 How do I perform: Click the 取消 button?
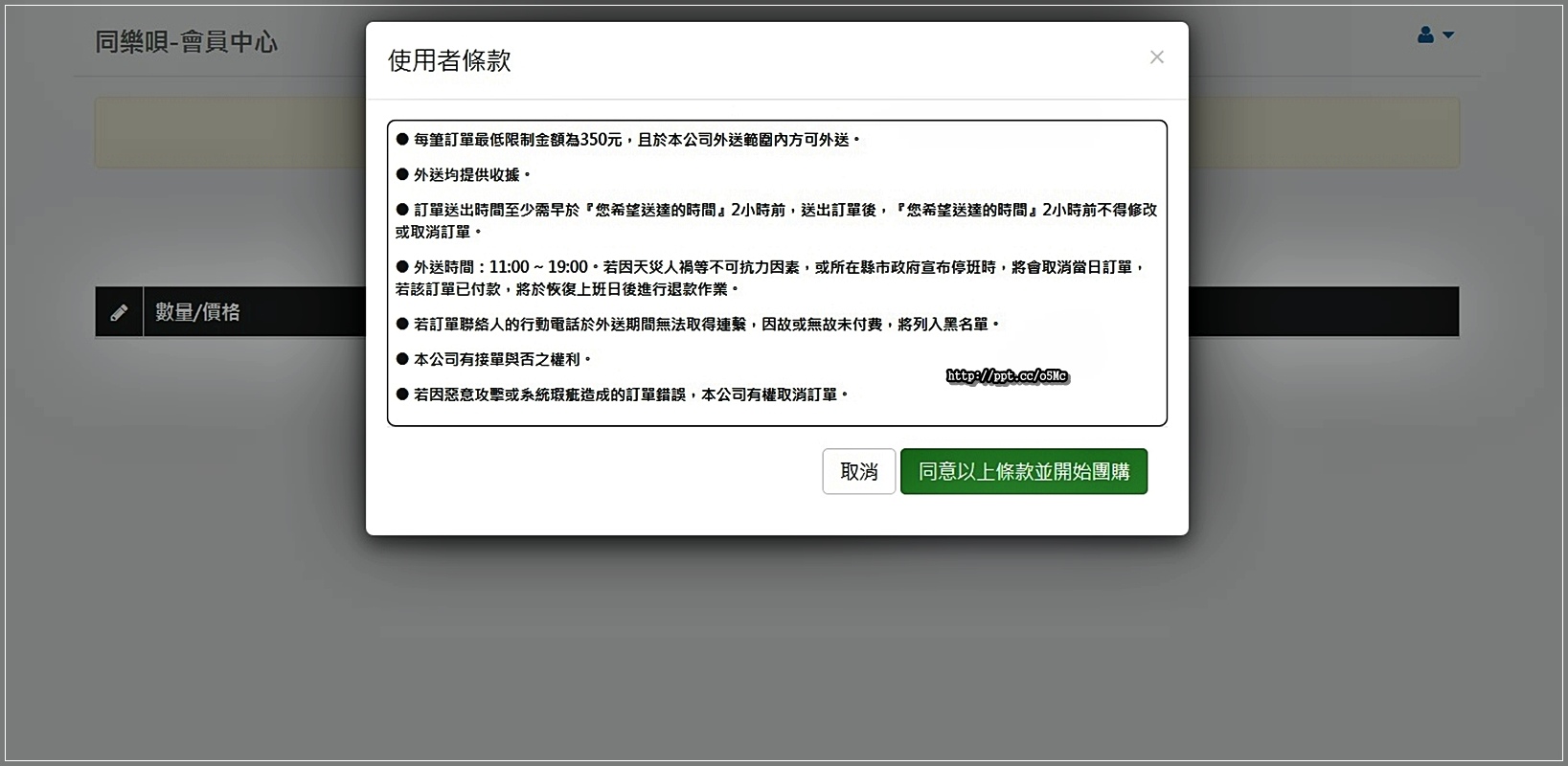pos(858,472)
